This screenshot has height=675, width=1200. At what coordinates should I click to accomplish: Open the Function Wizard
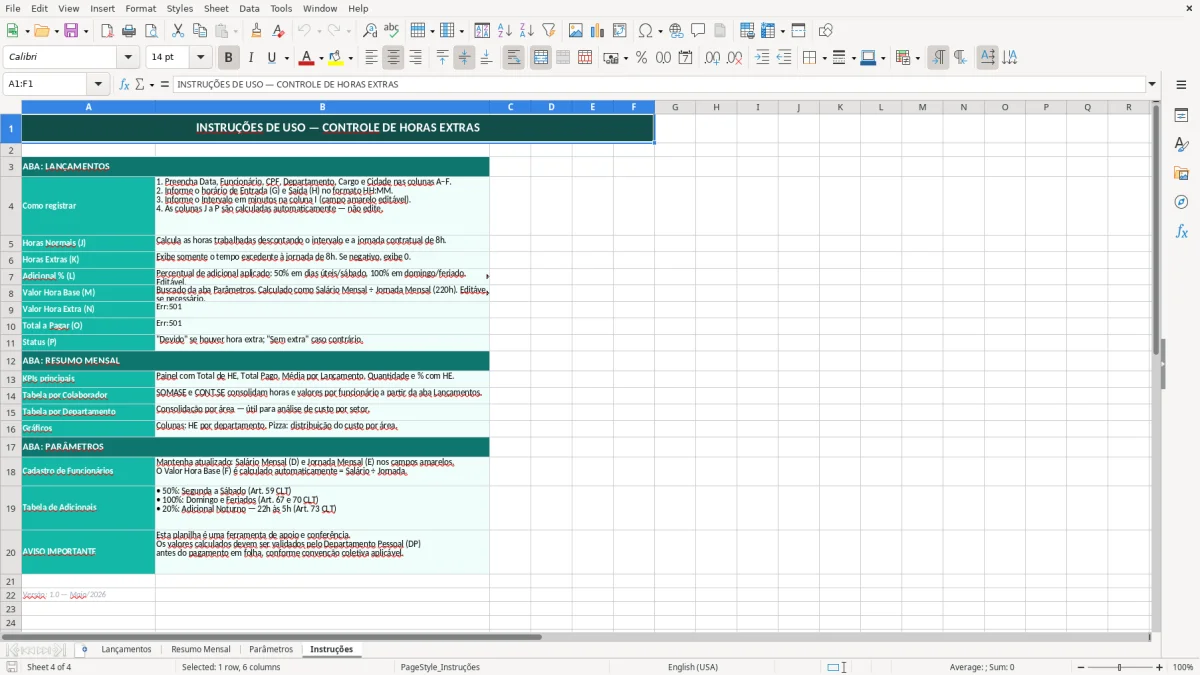[125, 84]
